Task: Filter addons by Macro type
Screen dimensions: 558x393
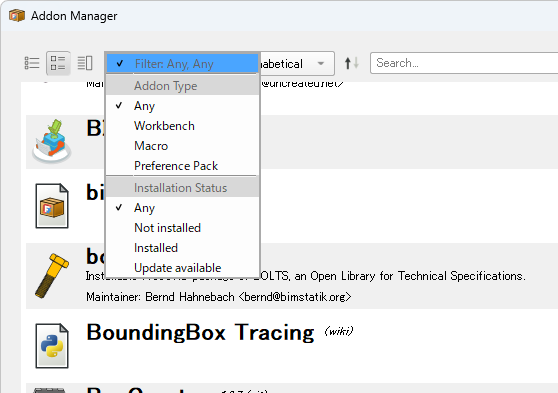Action: point(183,146)
